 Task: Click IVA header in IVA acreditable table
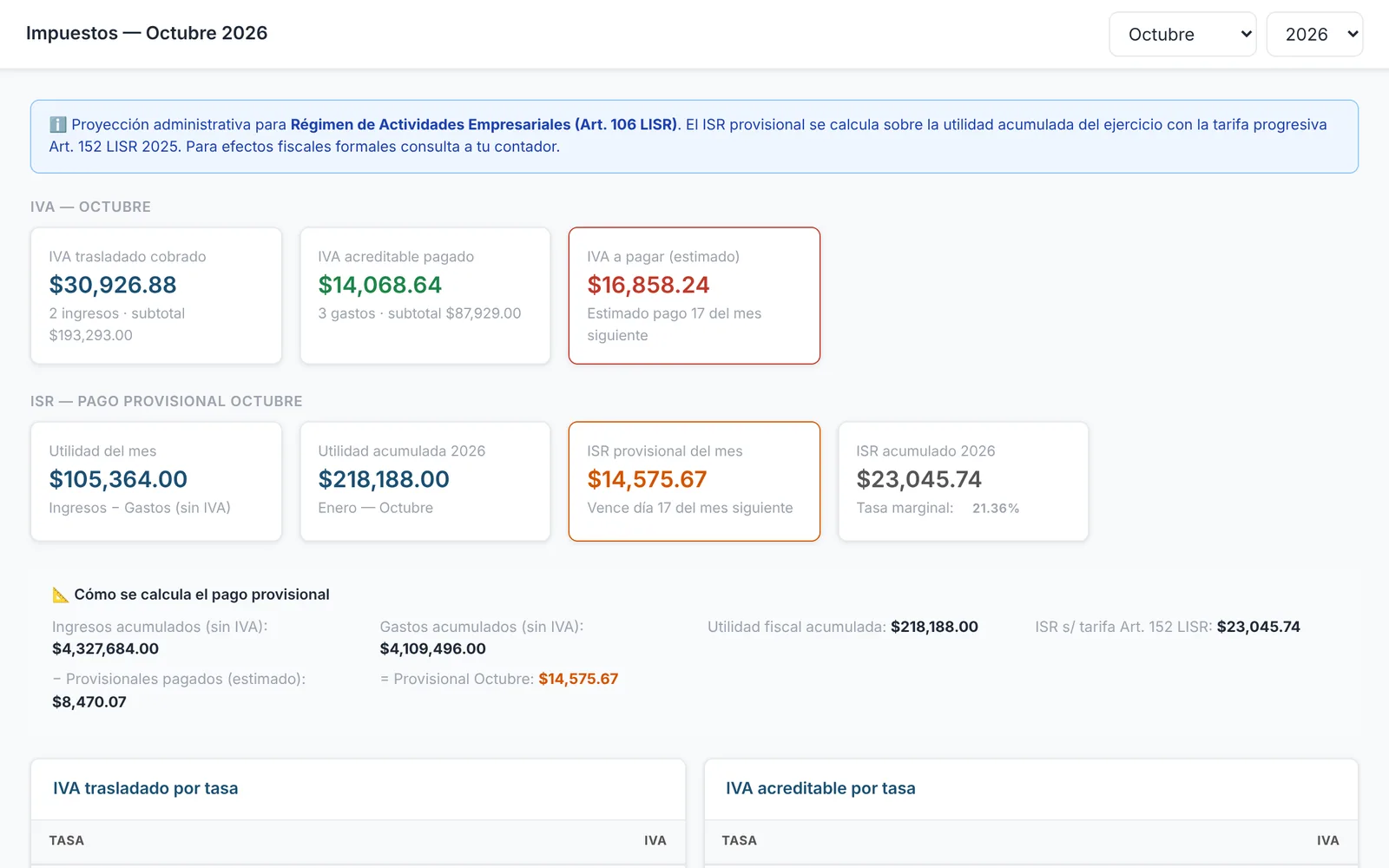coord(1327,840)
